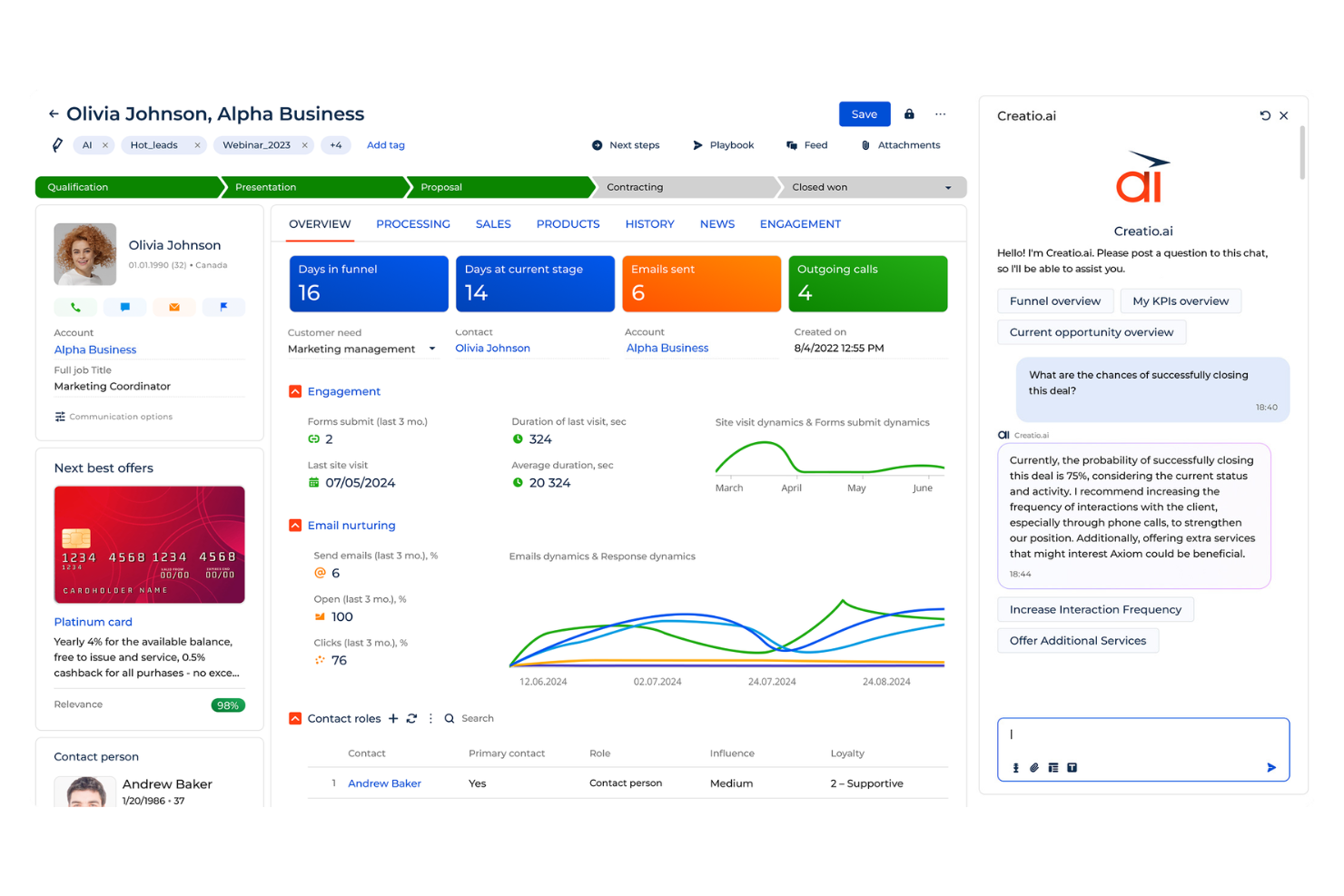Screen dimensions: 1344x896
Task: Send the message in Creatio.ai chat
Action: coord(1271,767)
